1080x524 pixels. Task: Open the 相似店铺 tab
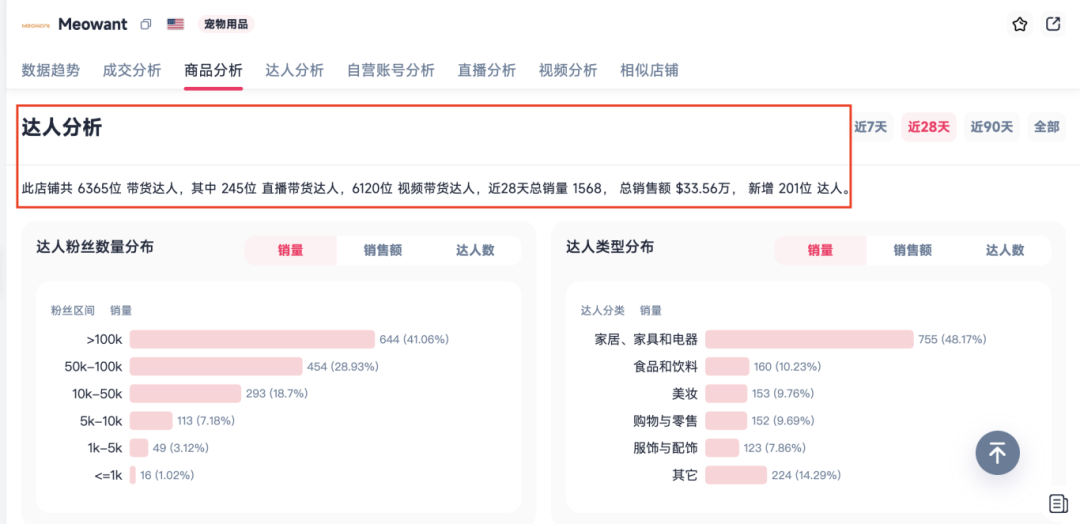click(x=649, y=70)
